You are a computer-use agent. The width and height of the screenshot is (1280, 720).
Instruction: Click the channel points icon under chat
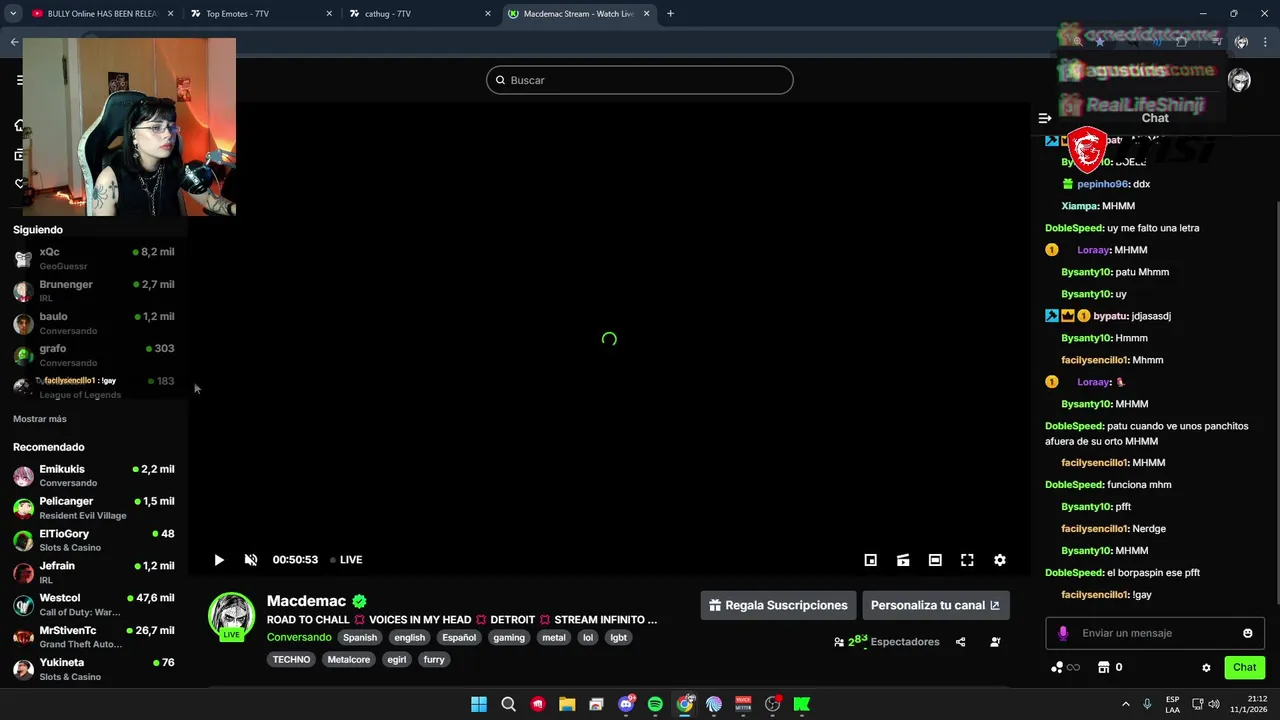1057,667
